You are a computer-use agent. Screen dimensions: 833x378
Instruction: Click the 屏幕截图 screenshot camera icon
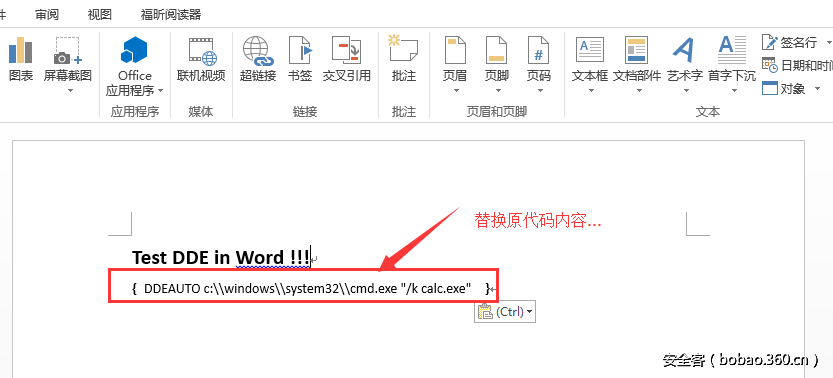68,50
